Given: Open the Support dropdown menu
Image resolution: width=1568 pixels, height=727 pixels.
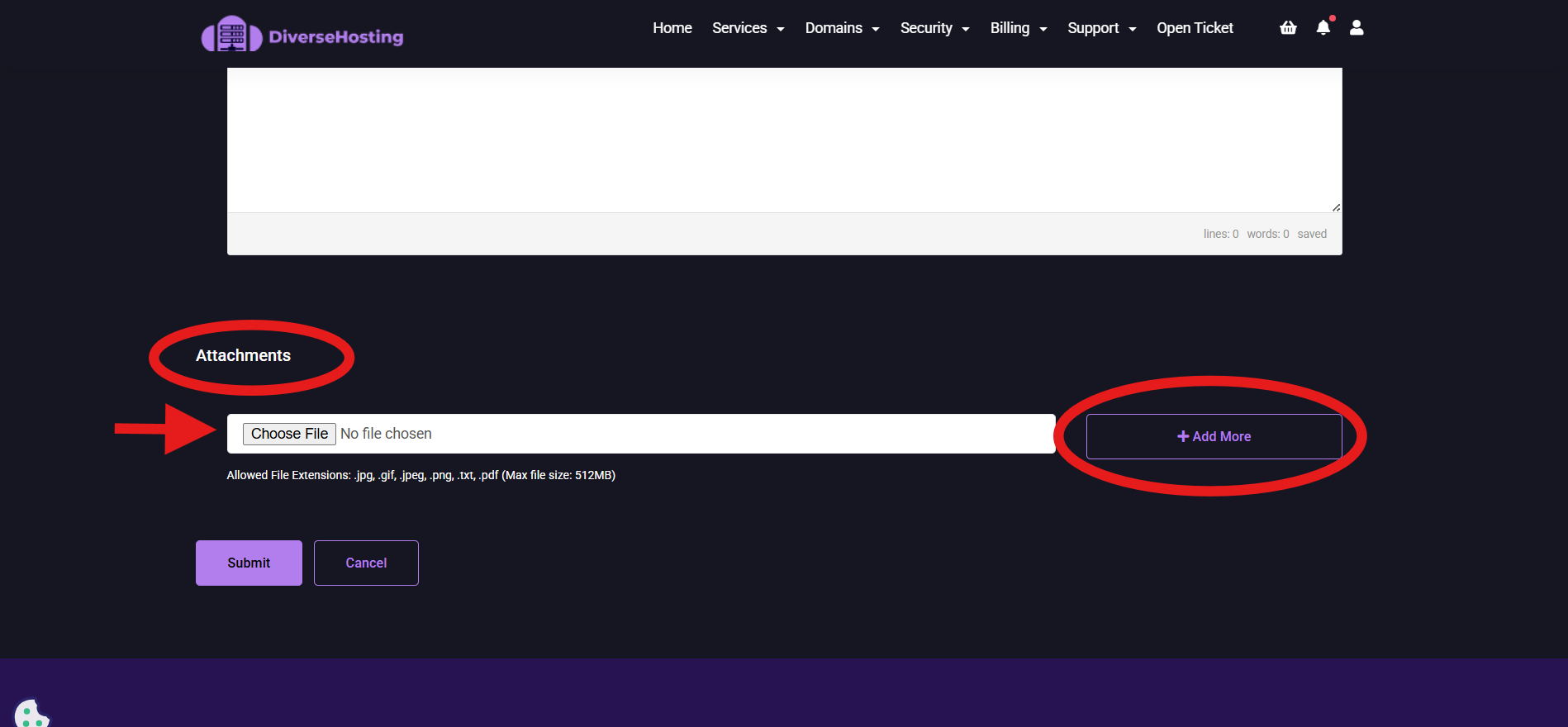Looking at the screenshot, I should point(1101,28).
